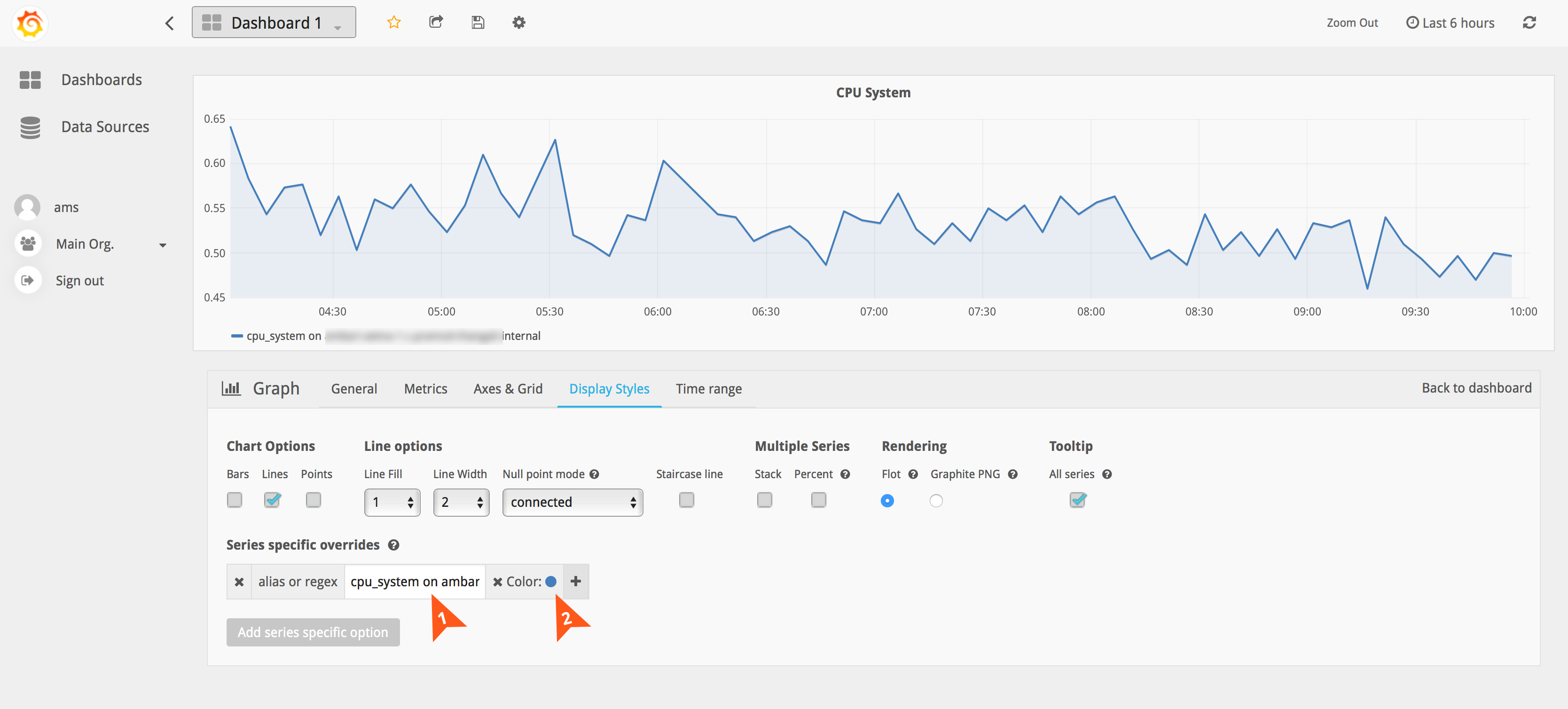
Task: Toggle the Staircase line checkbox
Action: [686, 500]
